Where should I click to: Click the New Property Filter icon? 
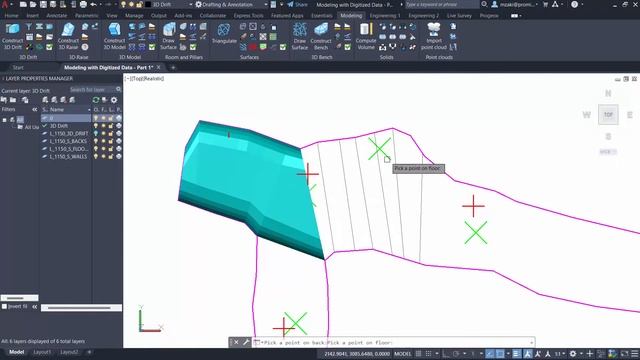tap(4, 100)
